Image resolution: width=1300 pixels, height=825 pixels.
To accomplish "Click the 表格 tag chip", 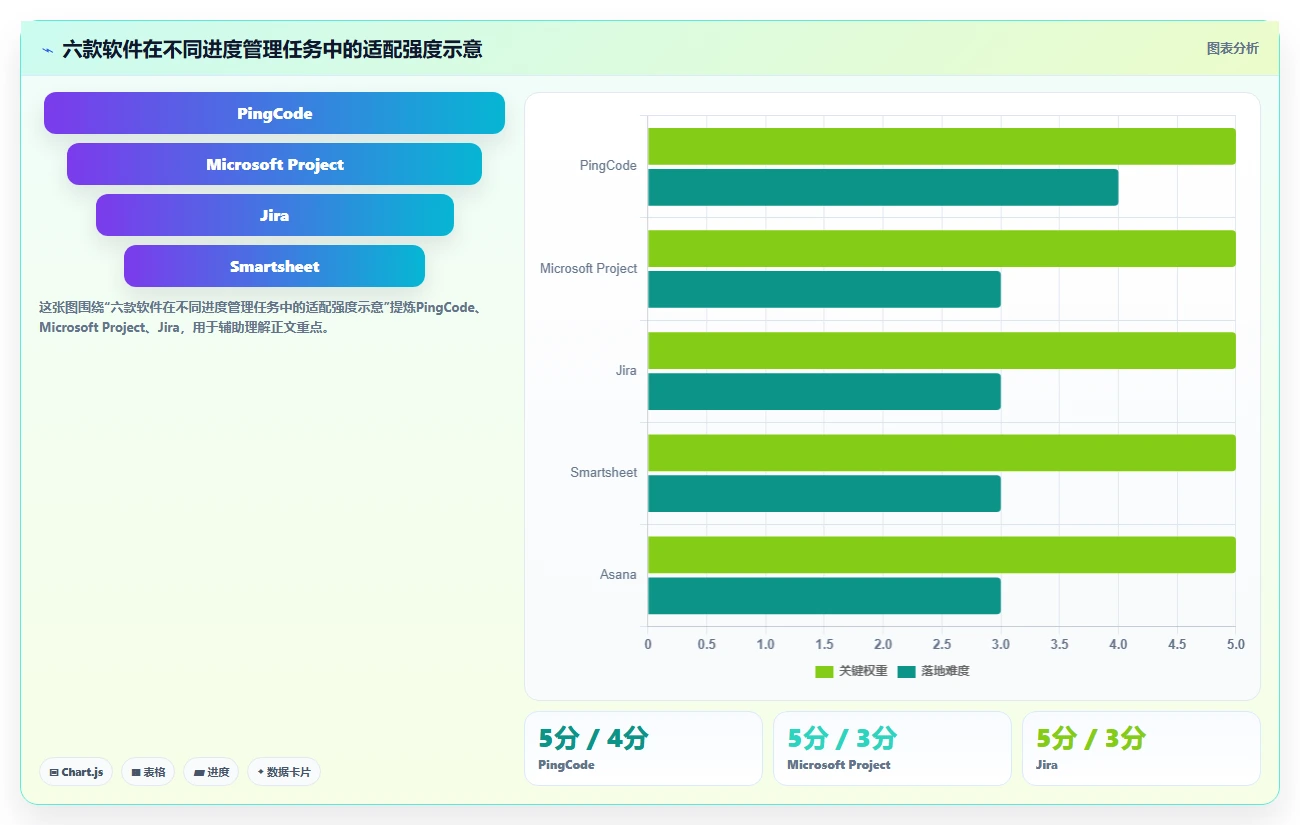I will [148, 772].
